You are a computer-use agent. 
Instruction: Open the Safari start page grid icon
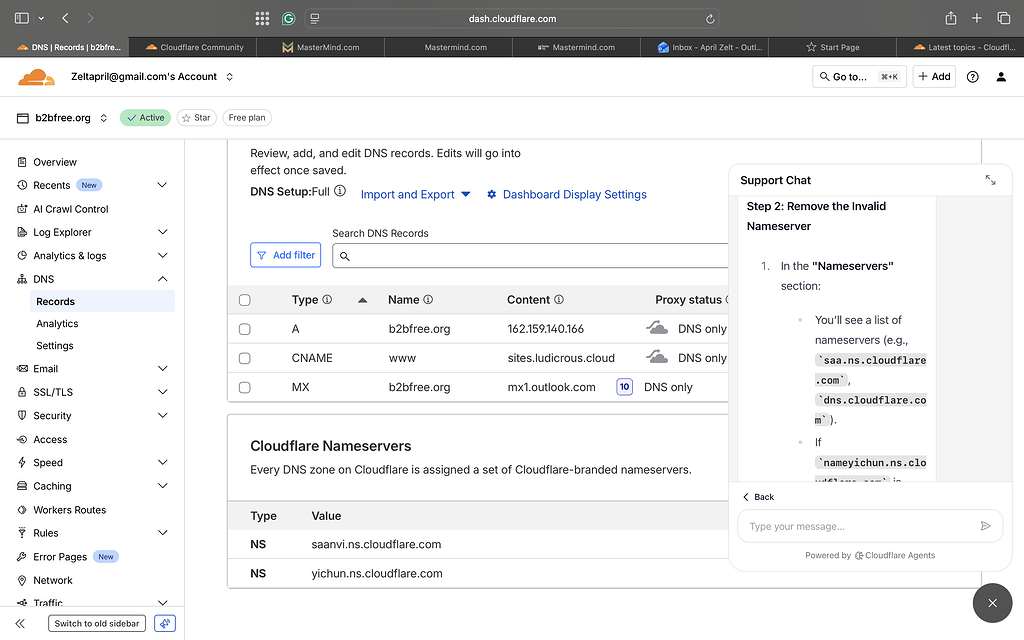click(x=262, y=18)
